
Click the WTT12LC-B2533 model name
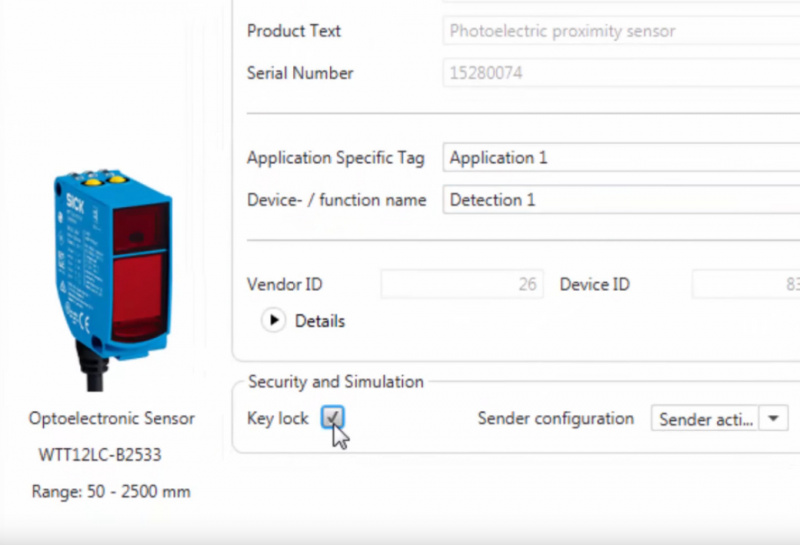tap(100, 455)
